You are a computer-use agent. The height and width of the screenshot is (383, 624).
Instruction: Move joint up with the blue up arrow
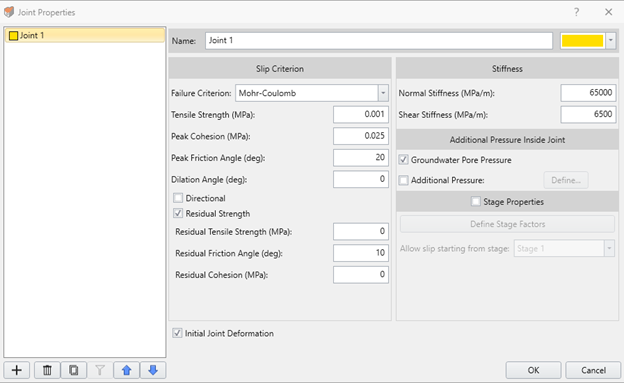[x=127, y=370]
